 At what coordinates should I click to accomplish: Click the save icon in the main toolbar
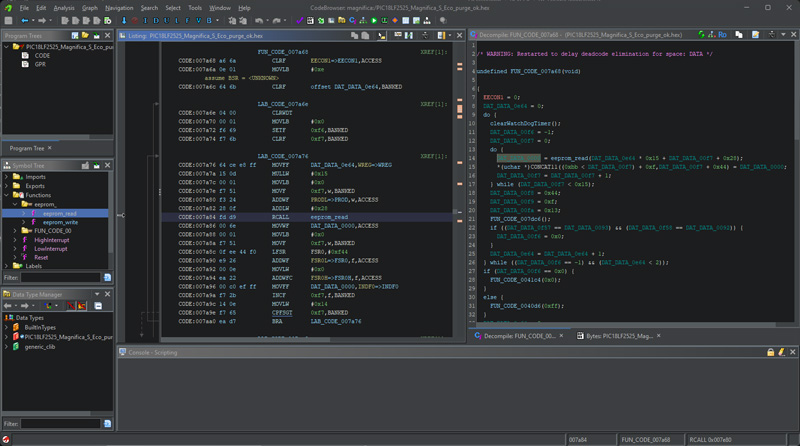[9, 20]
